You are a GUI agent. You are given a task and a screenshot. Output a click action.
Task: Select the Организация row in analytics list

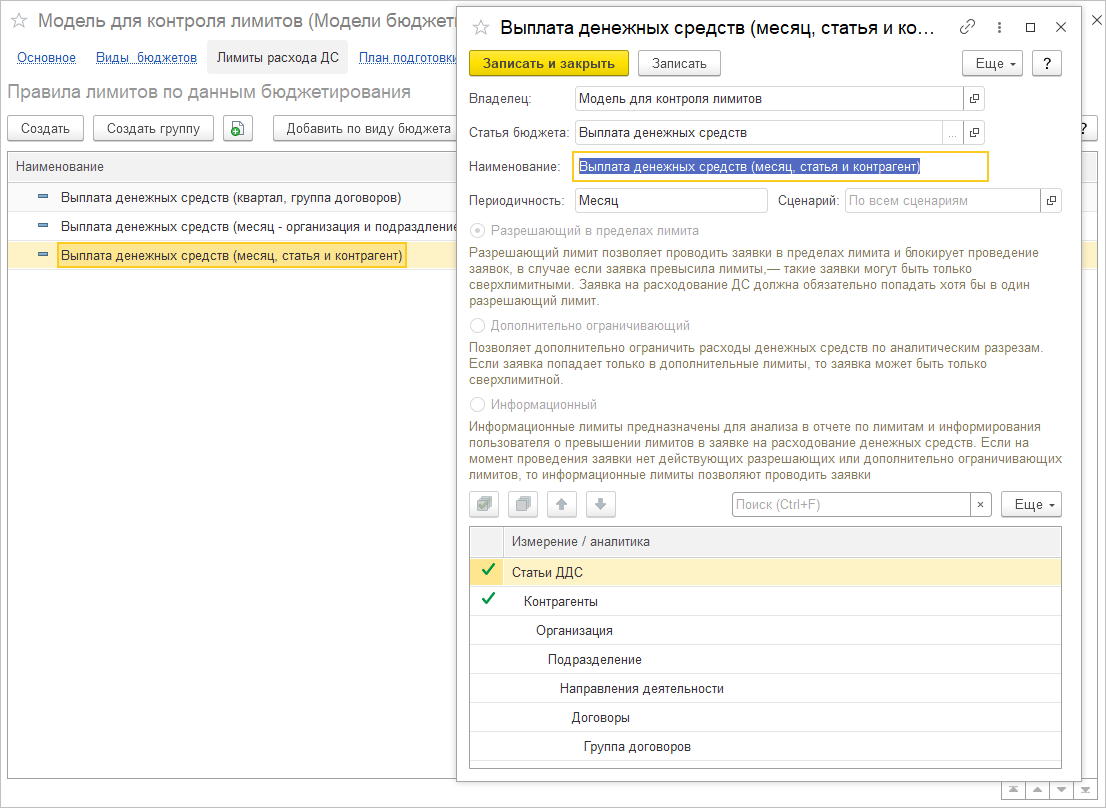coord(574,631)
